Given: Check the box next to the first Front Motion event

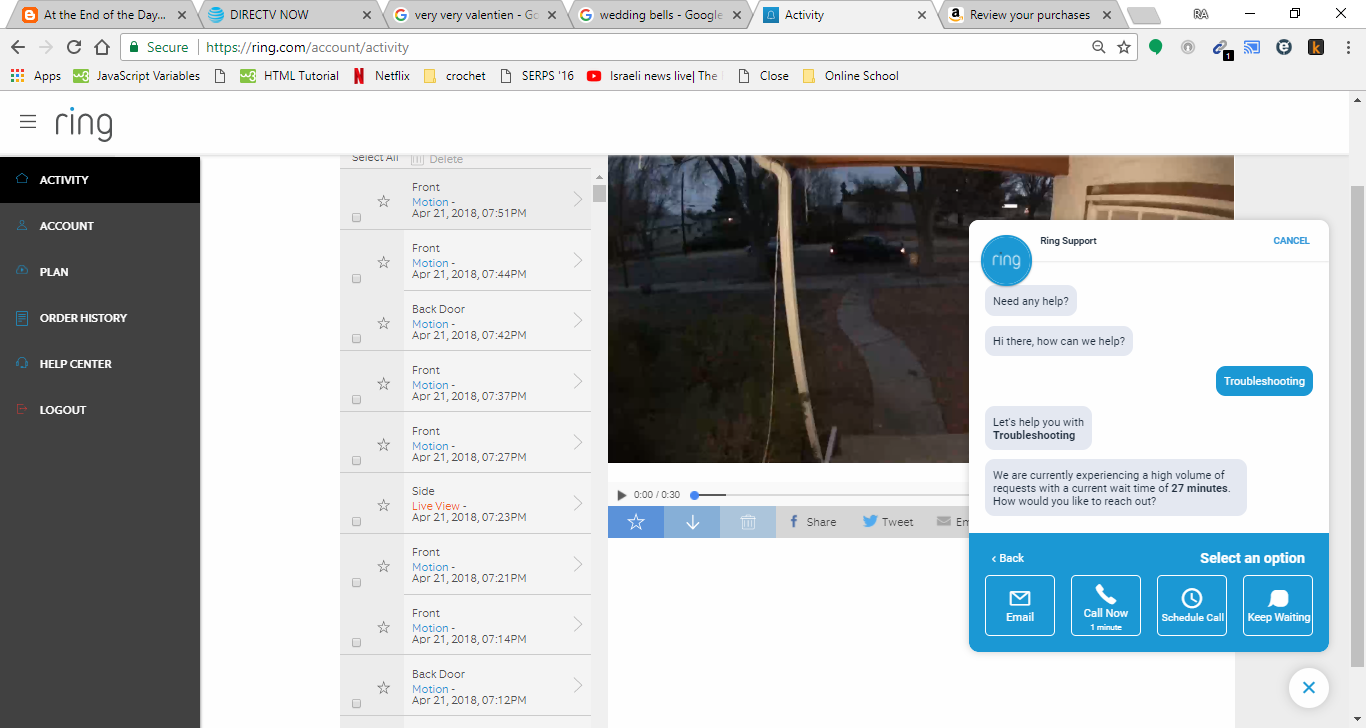Looking at the screenshot, I should [357, 216].
